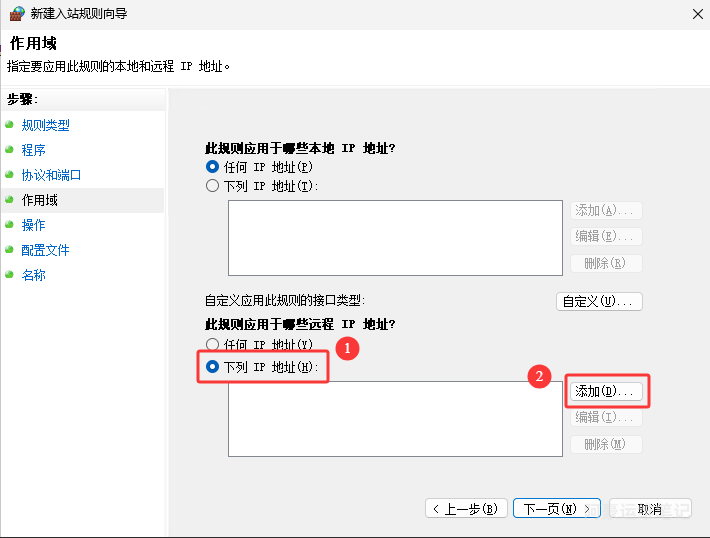710x538 pixels.
Task: Click the 自定义(U)... interface type button
Action: (x=599, y=301)
